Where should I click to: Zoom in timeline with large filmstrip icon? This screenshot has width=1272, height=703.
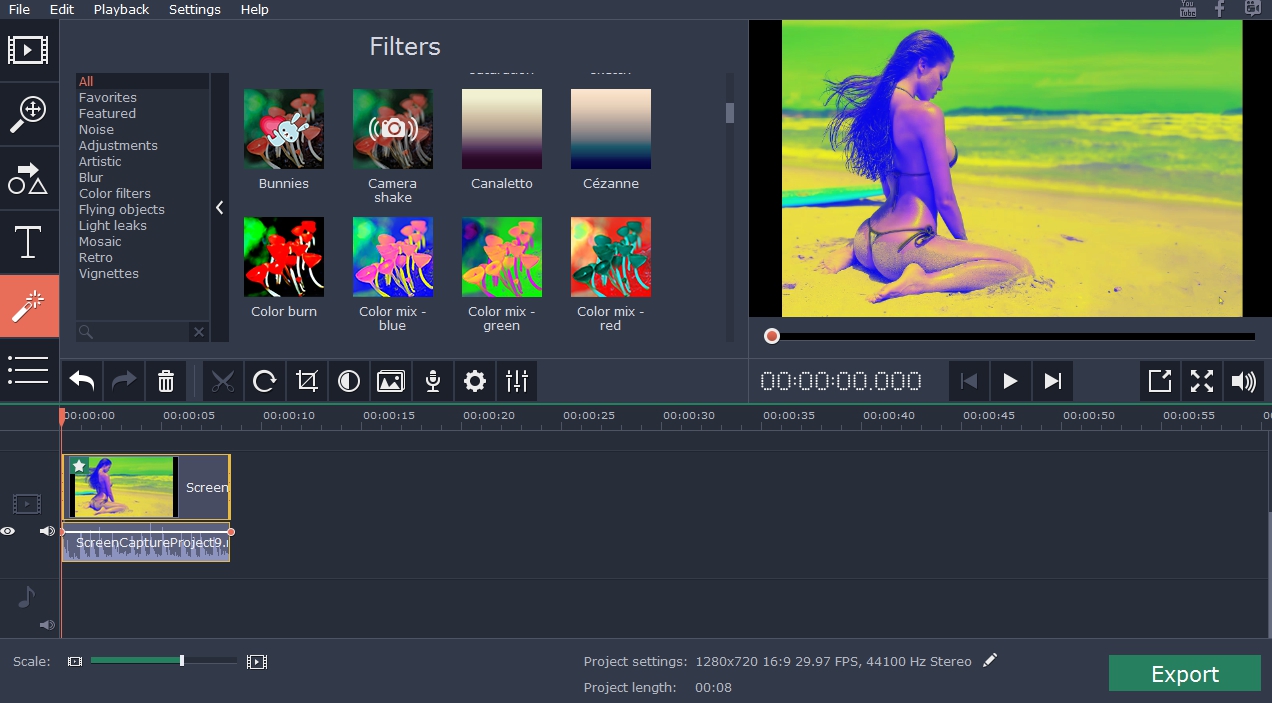tap(257, 661)
